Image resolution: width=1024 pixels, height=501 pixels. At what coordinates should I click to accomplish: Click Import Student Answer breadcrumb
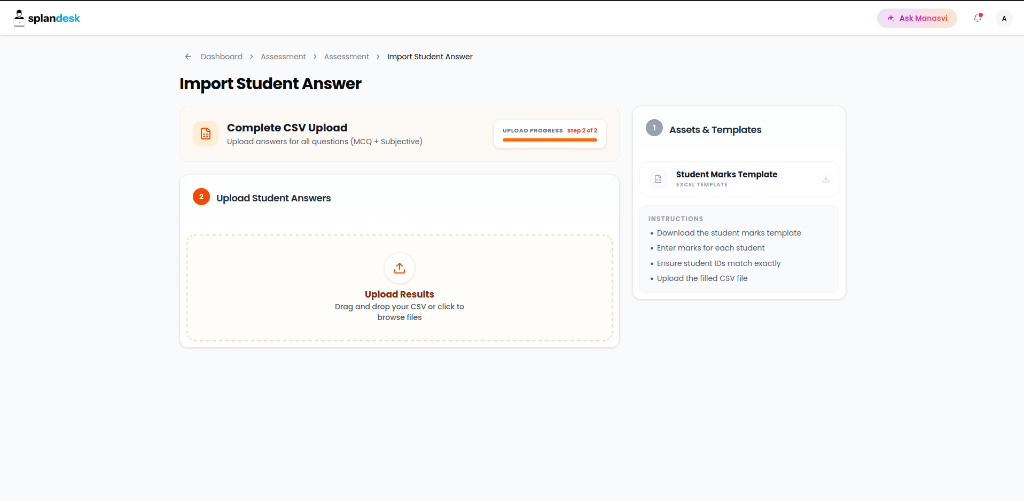point(430,57)
